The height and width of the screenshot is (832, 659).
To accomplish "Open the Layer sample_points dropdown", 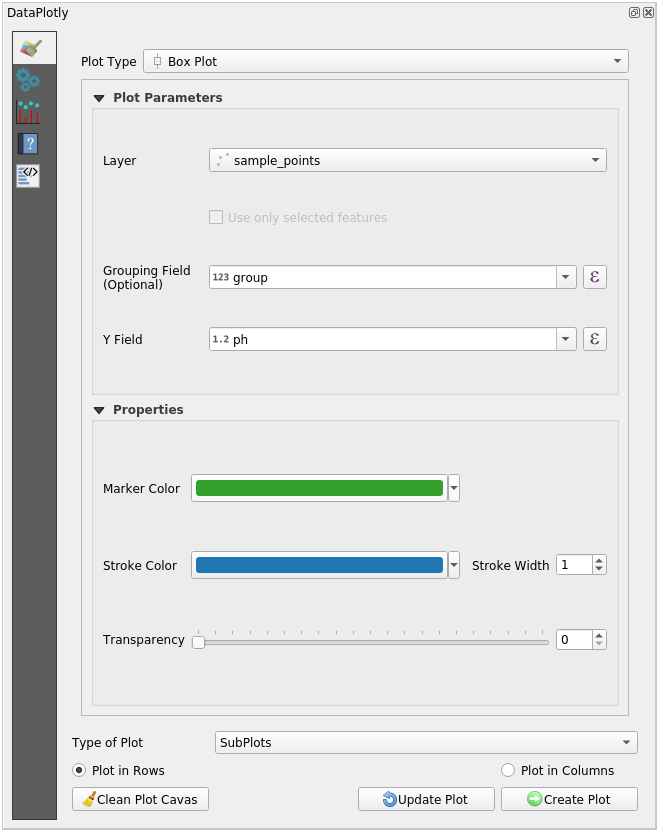I will tap(408, 160).
